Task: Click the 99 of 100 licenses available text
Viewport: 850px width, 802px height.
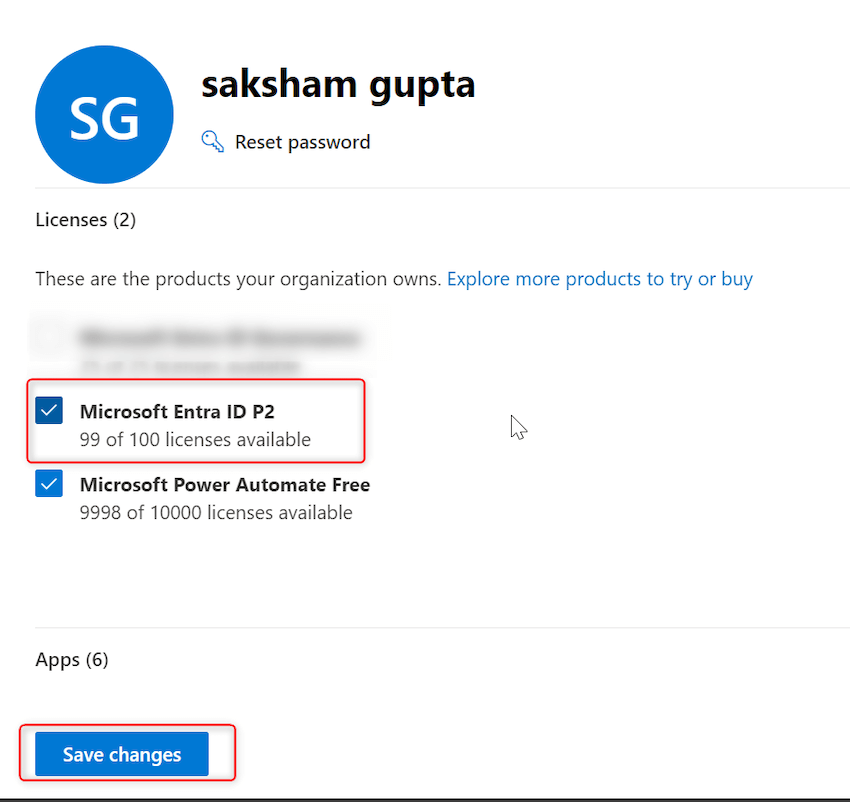Action: (x=195, y=440)
